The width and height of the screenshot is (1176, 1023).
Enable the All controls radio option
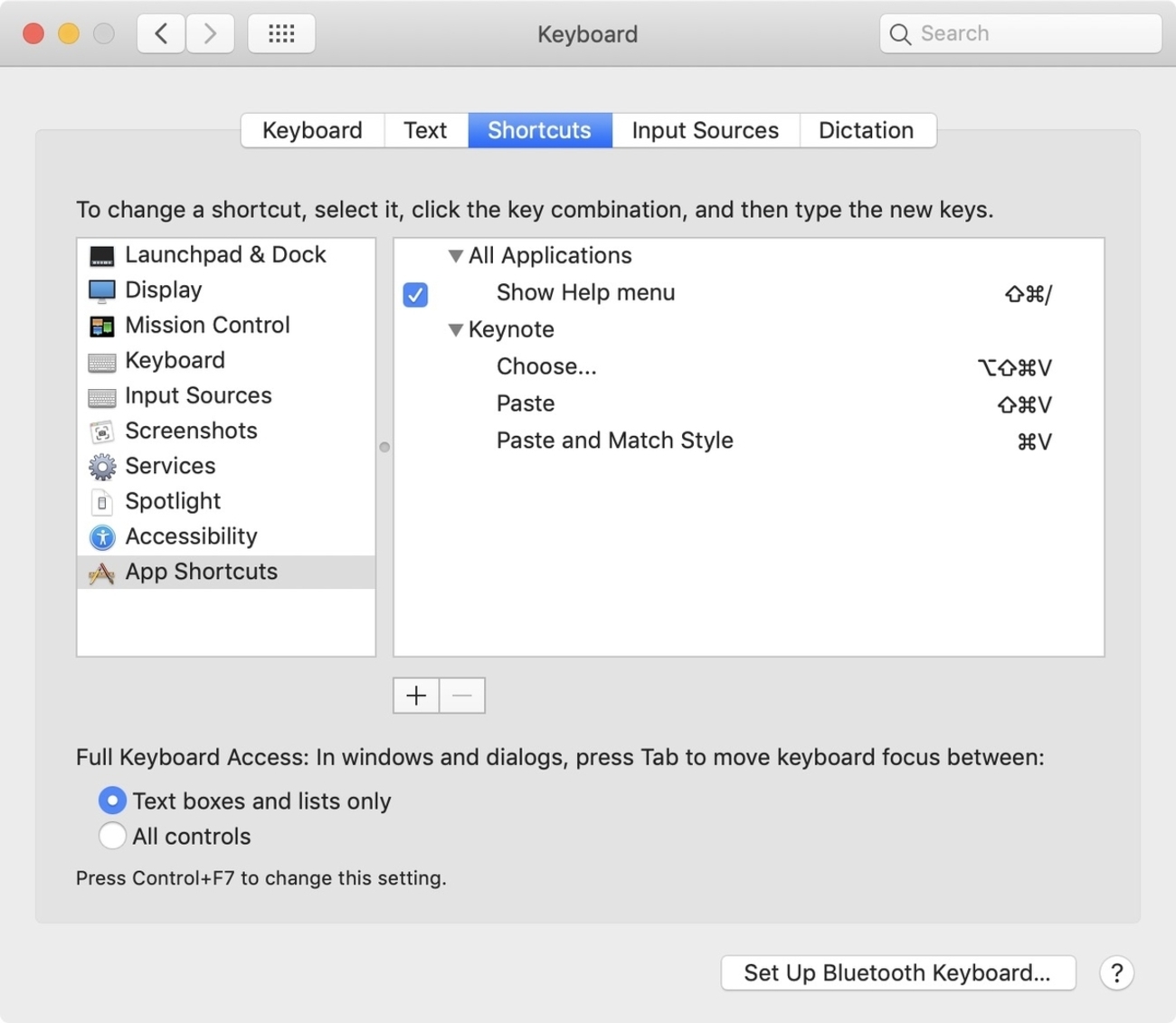pyautogui.click(x=112, y=836)
